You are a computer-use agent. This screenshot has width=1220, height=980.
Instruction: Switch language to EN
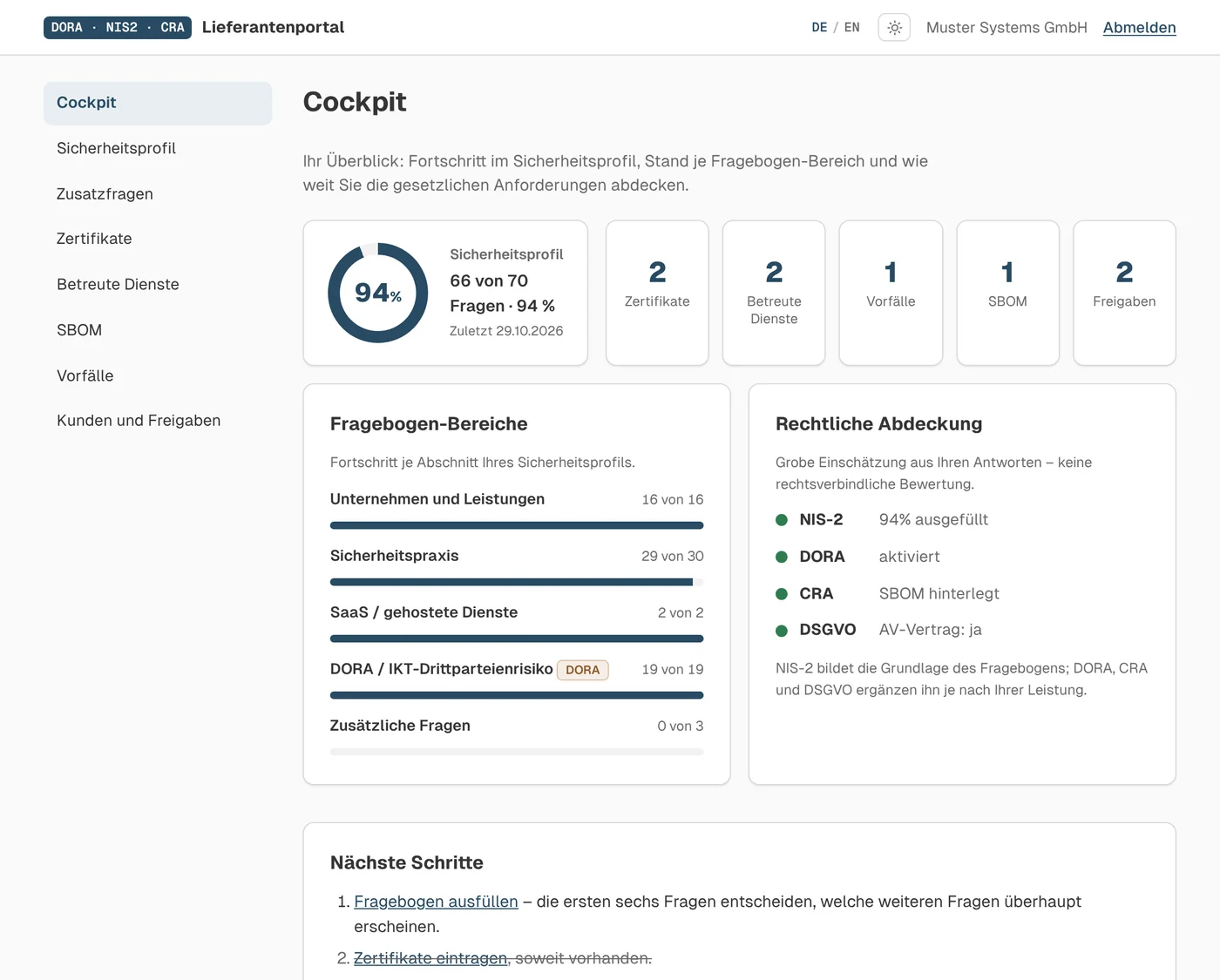tap(851, 28)
